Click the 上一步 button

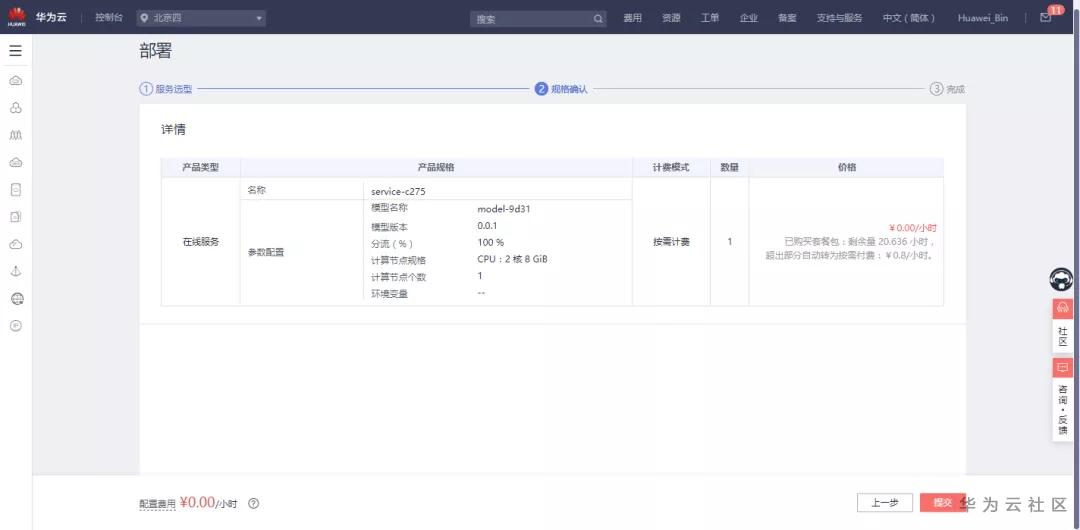pos(884,503)
